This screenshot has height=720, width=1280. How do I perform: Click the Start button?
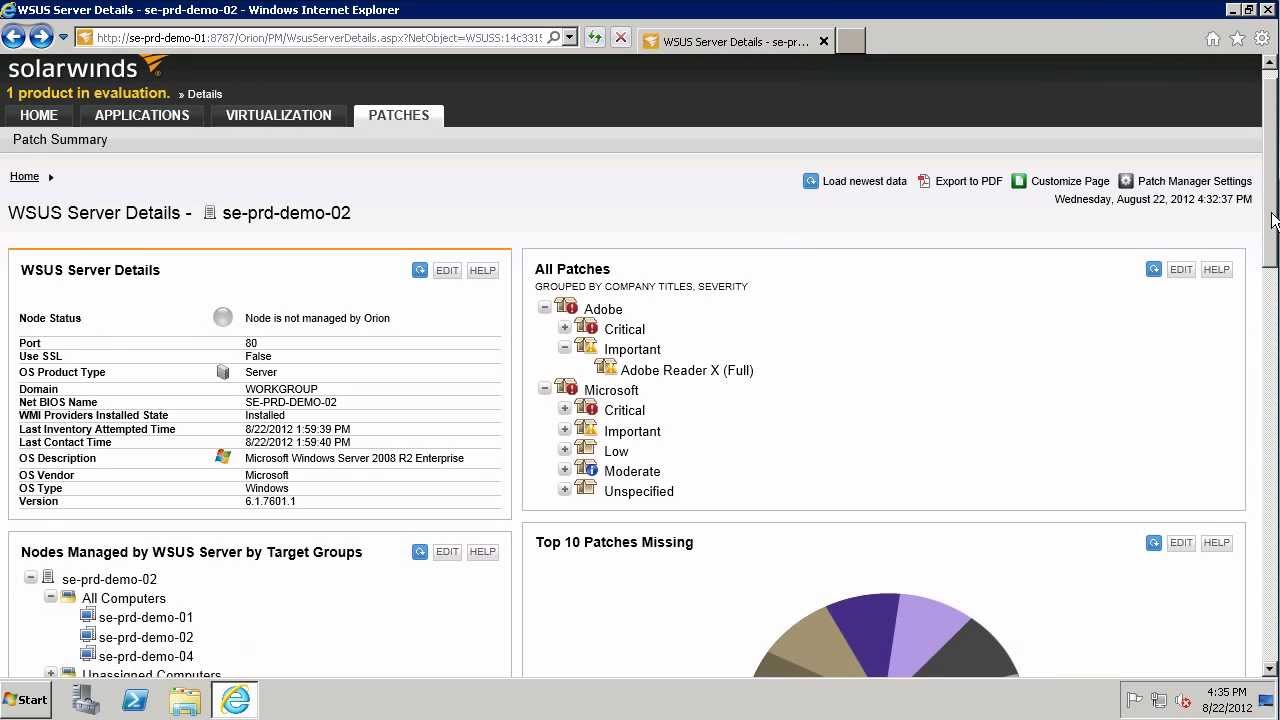click(x=25, y=700)
